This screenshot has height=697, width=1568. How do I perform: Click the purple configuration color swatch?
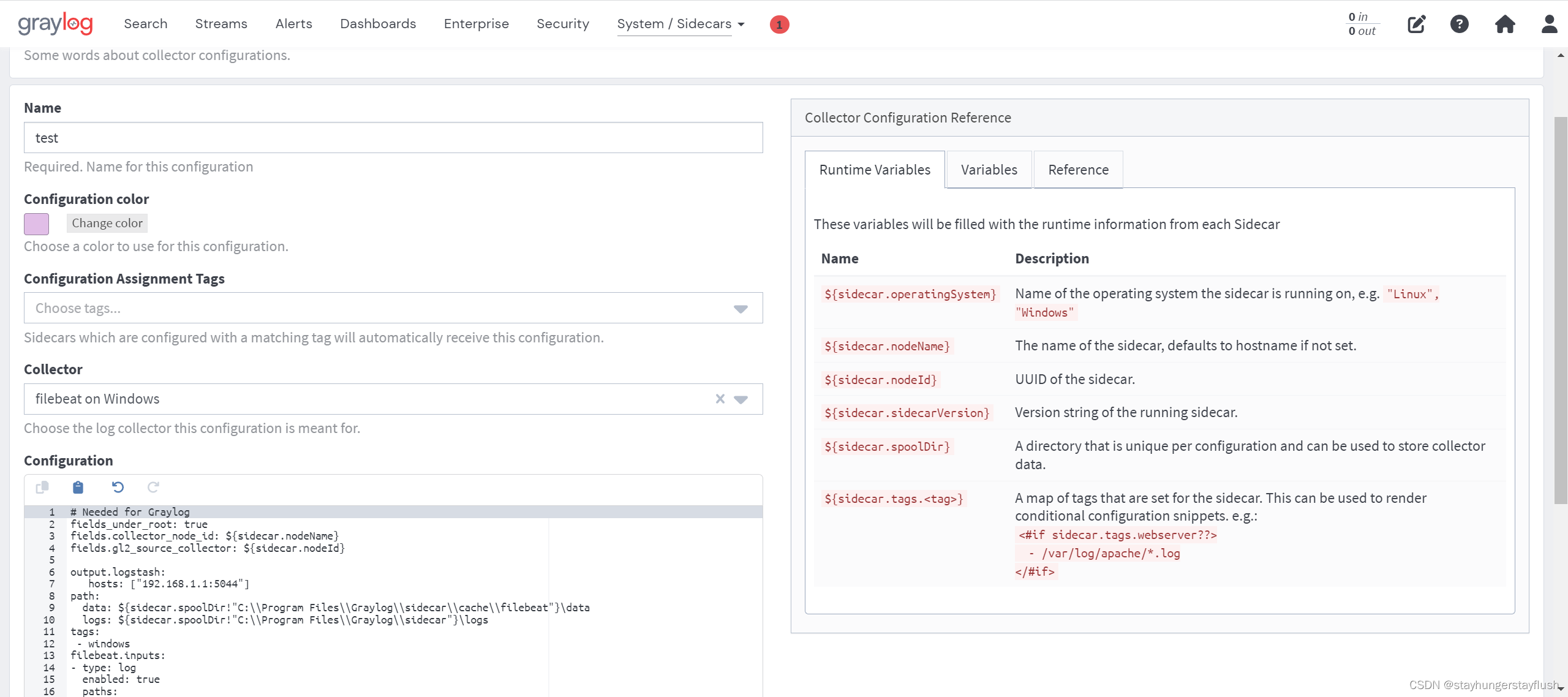(x=36, y=224)
